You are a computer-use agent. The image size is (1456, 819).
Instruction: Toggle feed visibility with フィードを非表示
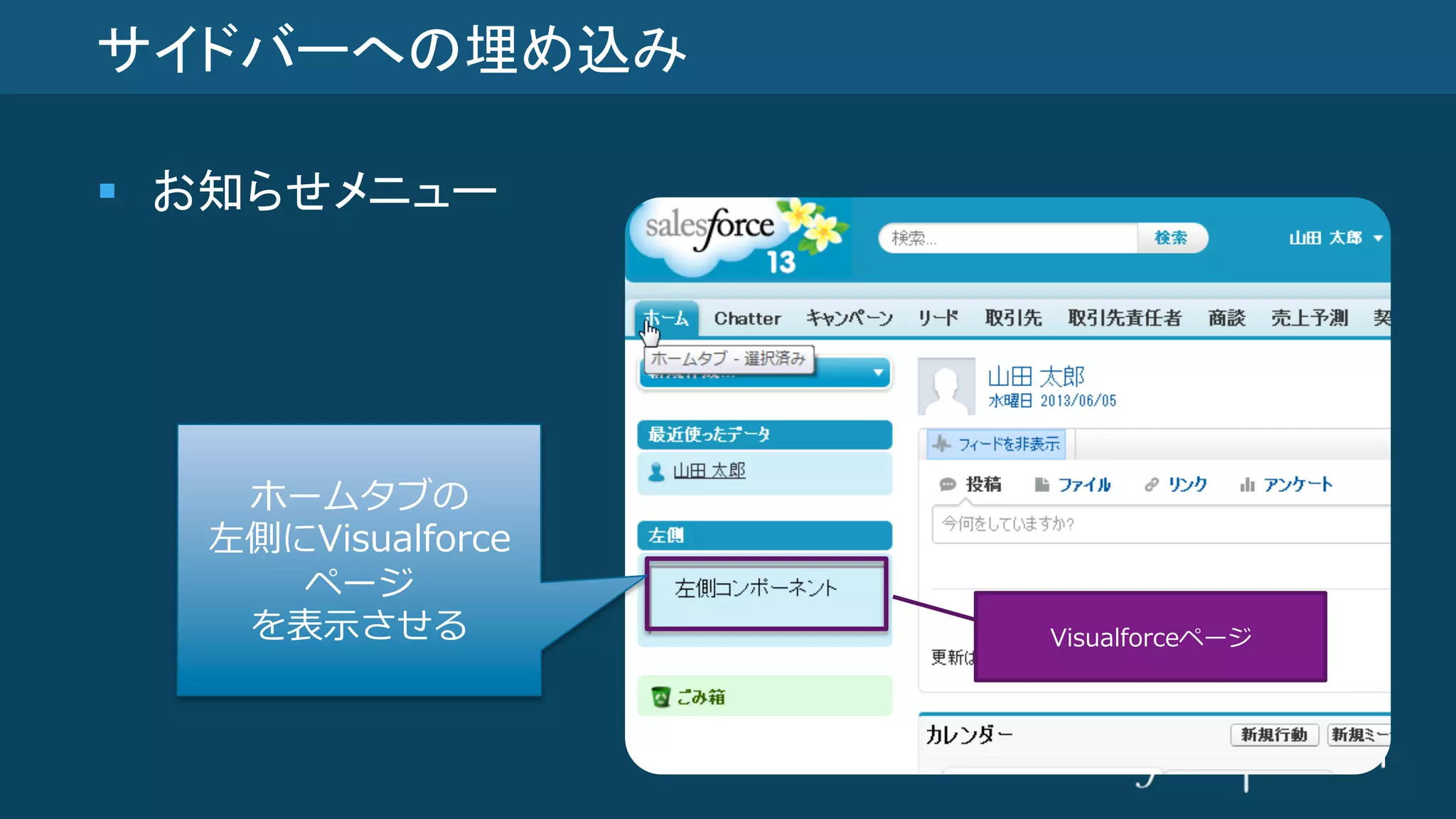click(1008, 444)
